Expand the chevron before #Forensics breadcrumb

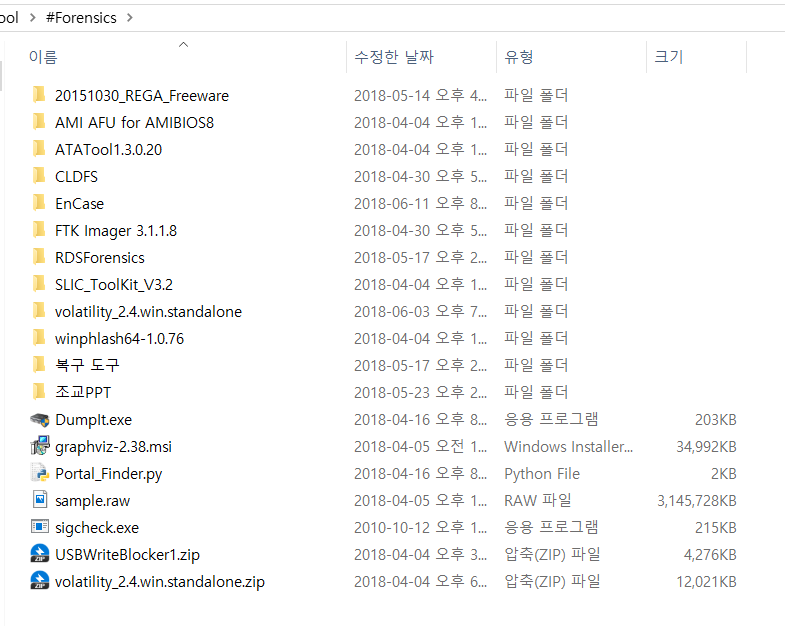pos(33,18)
